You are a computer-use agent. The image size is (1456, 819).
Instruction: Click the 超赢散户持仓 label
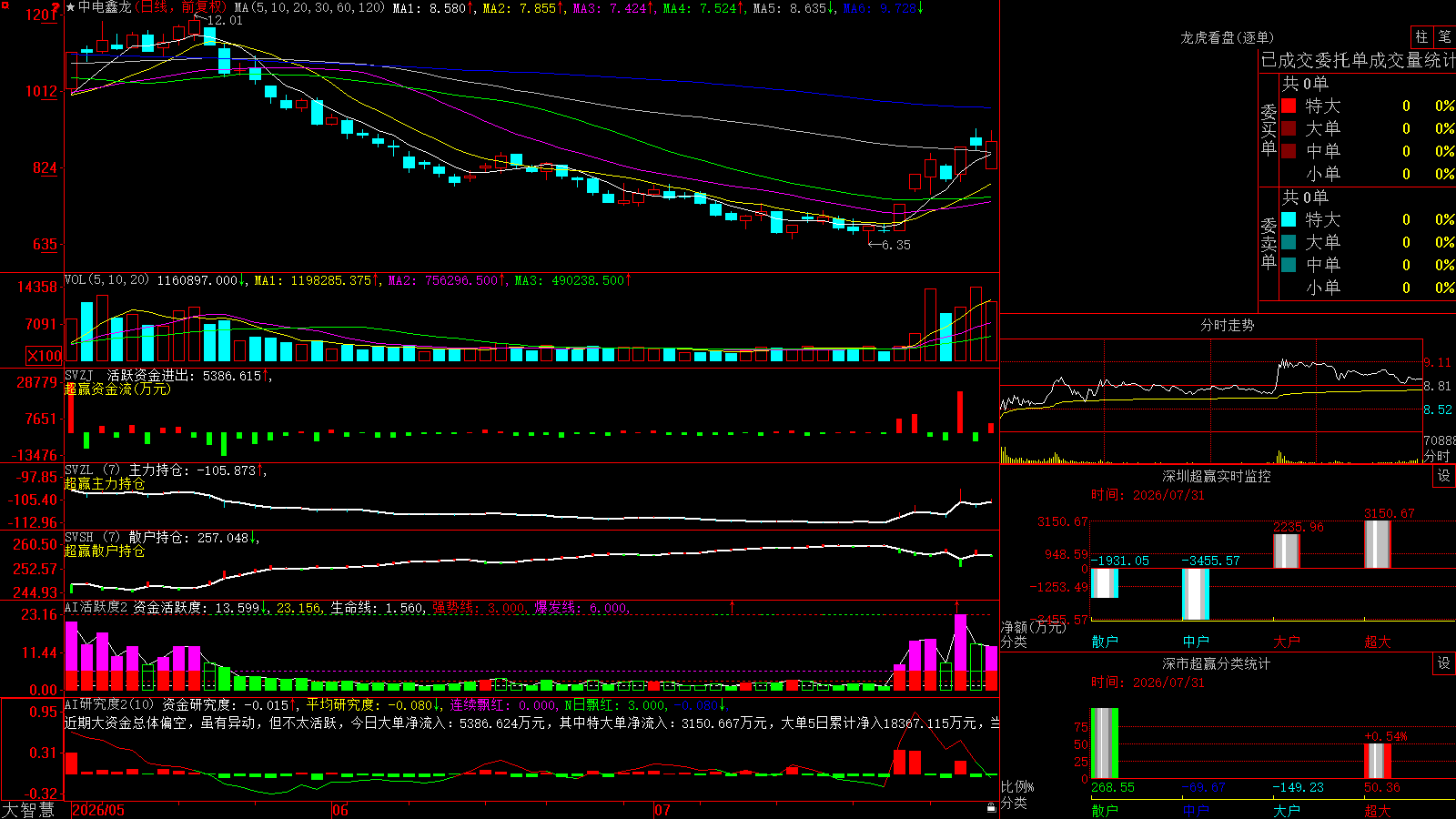tap(105, 551)
